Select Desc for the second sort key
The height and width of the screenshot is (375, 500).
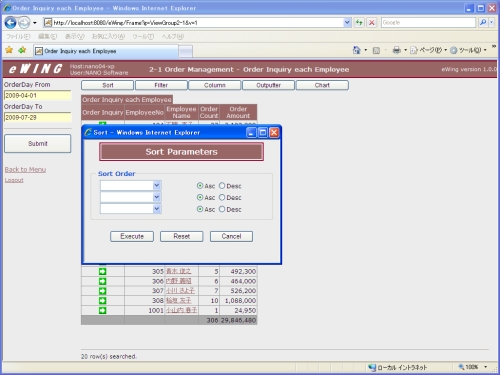tap(222, 197)
